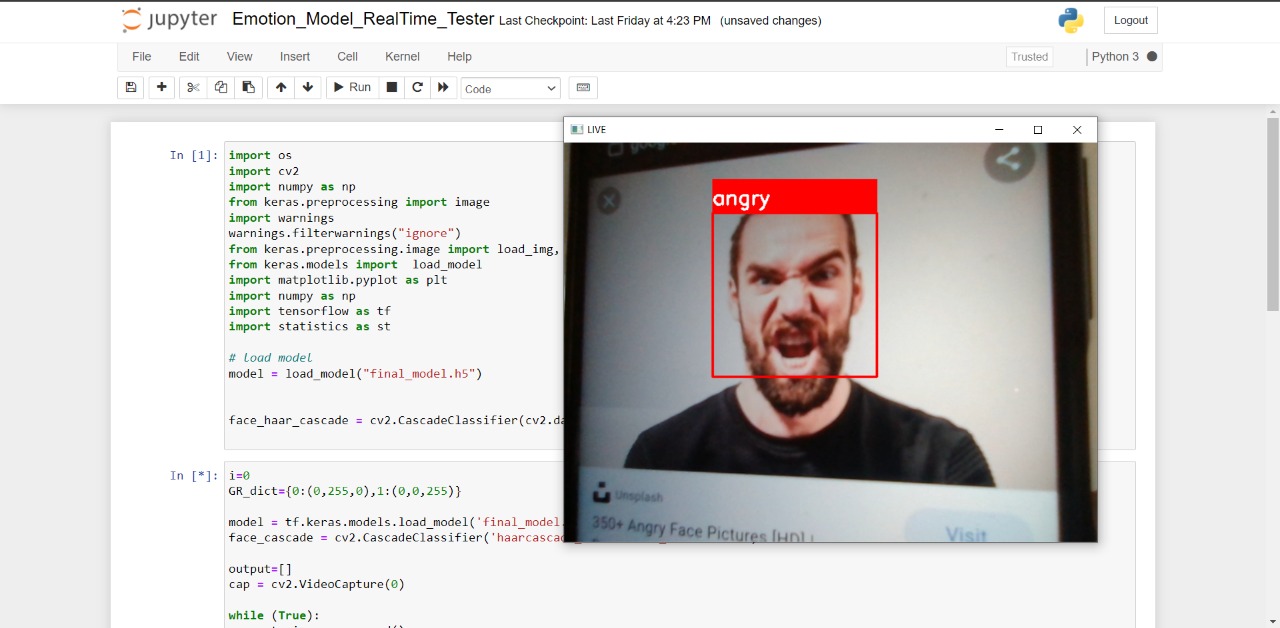Viewport: 1280px width, 628px height.
Task: Open the View menu
Action: (x=240, y=57)
